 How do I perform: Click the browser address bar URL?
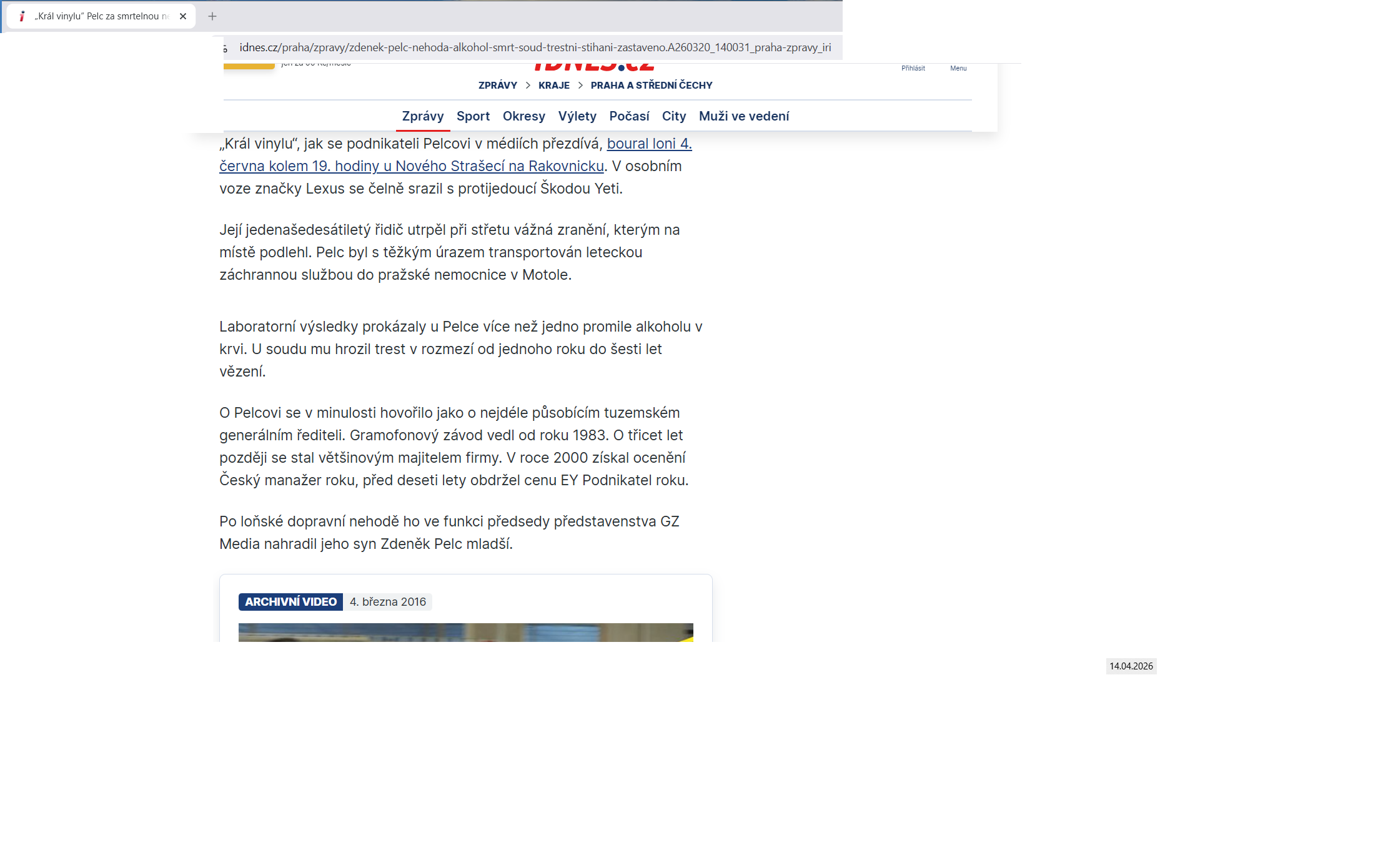[535, 47]
